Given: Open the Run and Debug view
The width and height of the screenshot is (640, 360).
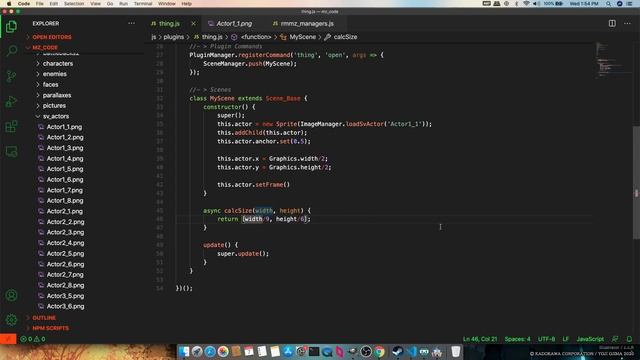Looking at the screenshot, I should (x=11, y=101).
